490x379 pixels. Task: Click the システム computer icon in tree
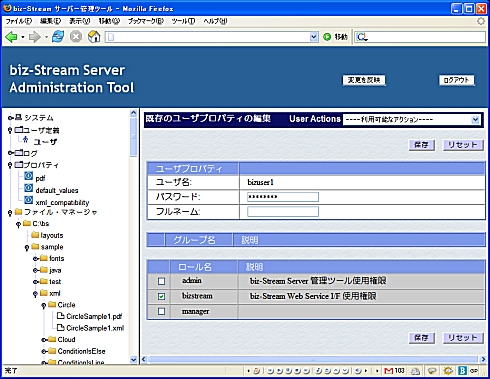[x=19, y=117]
